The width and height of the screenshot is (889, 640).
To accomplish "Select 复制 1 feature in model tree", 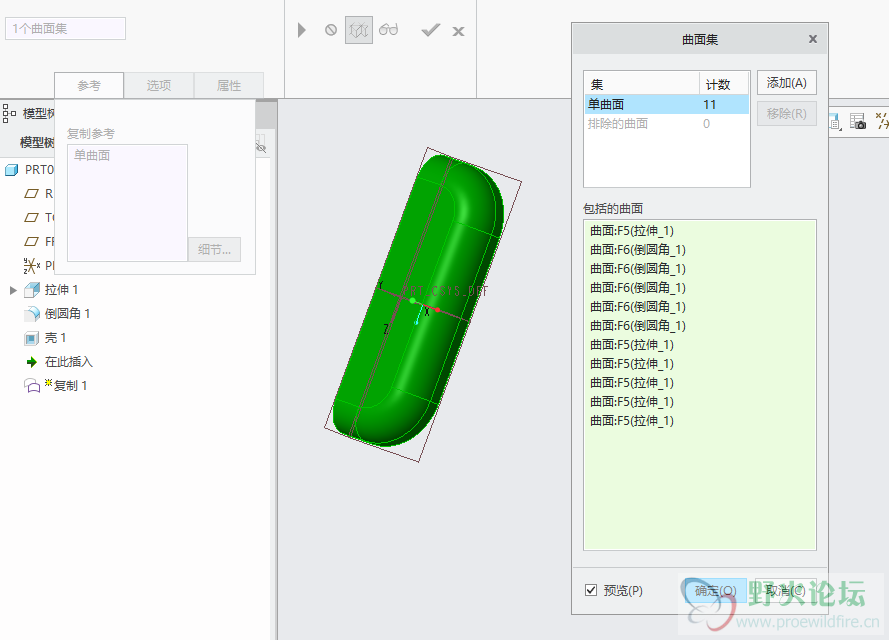I will (x=70, y=386).
